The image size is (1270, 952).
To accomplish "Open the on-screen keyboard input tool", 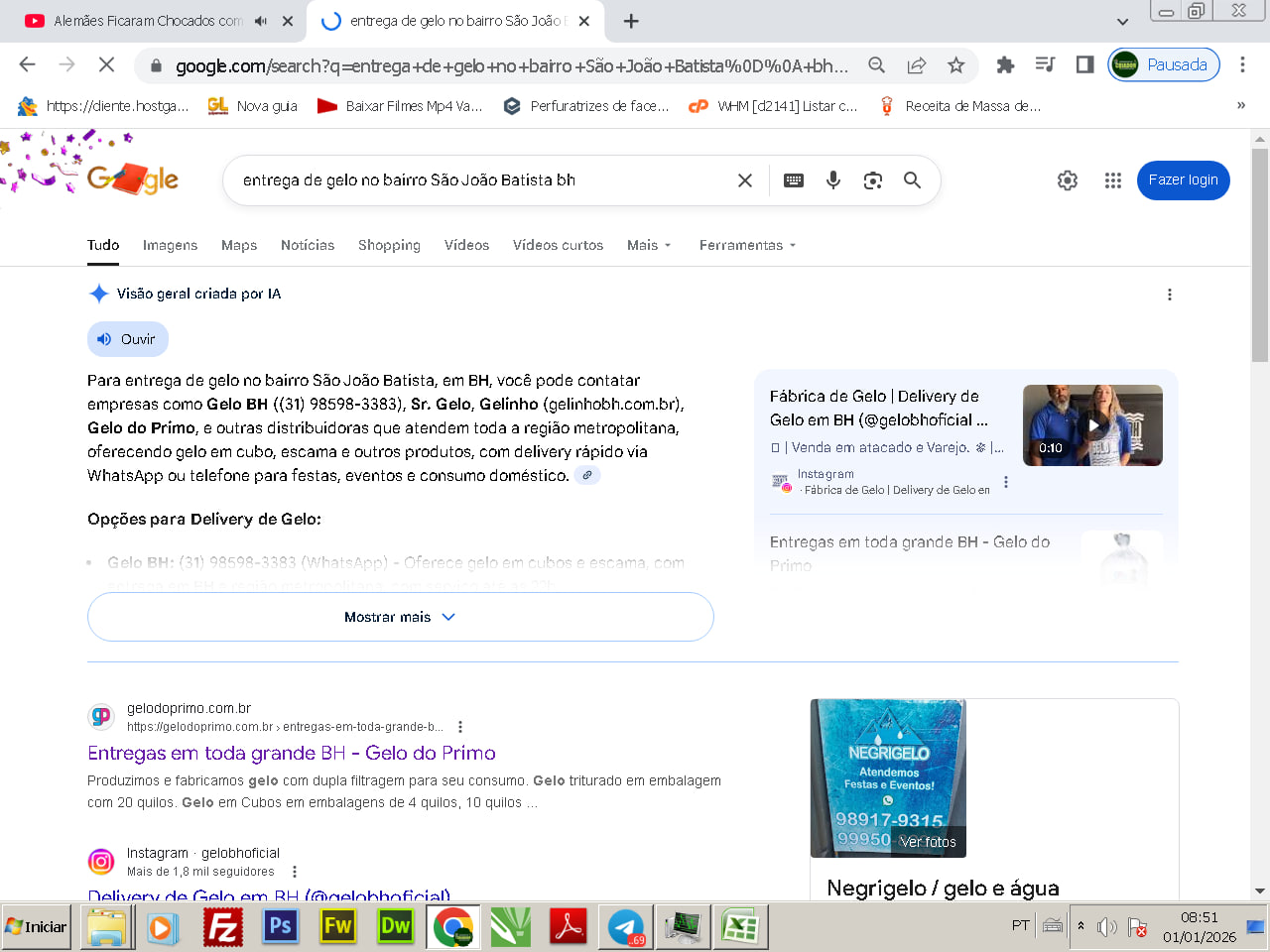I will tap(794, 179).
